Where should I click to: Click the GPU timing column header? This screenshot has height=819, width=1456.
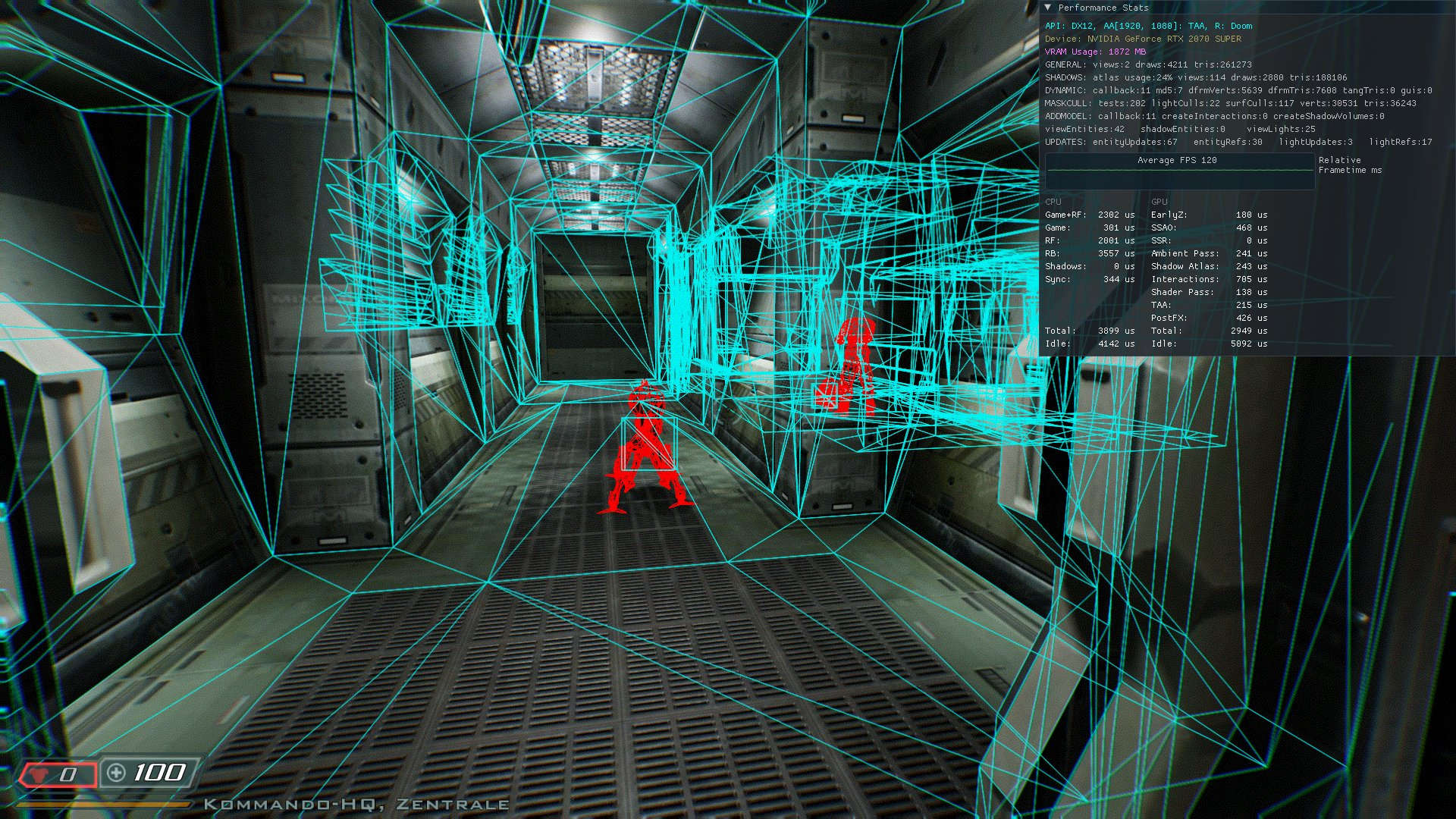pyautogui.click(x=1159, y=202)
